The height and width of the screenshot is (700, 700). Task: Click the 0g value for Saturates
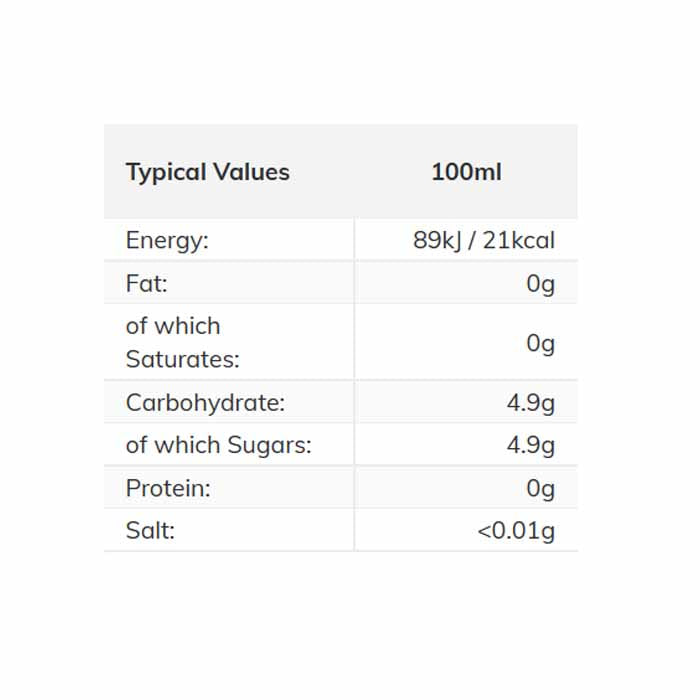pyautogui.click(x=540, y=343)
